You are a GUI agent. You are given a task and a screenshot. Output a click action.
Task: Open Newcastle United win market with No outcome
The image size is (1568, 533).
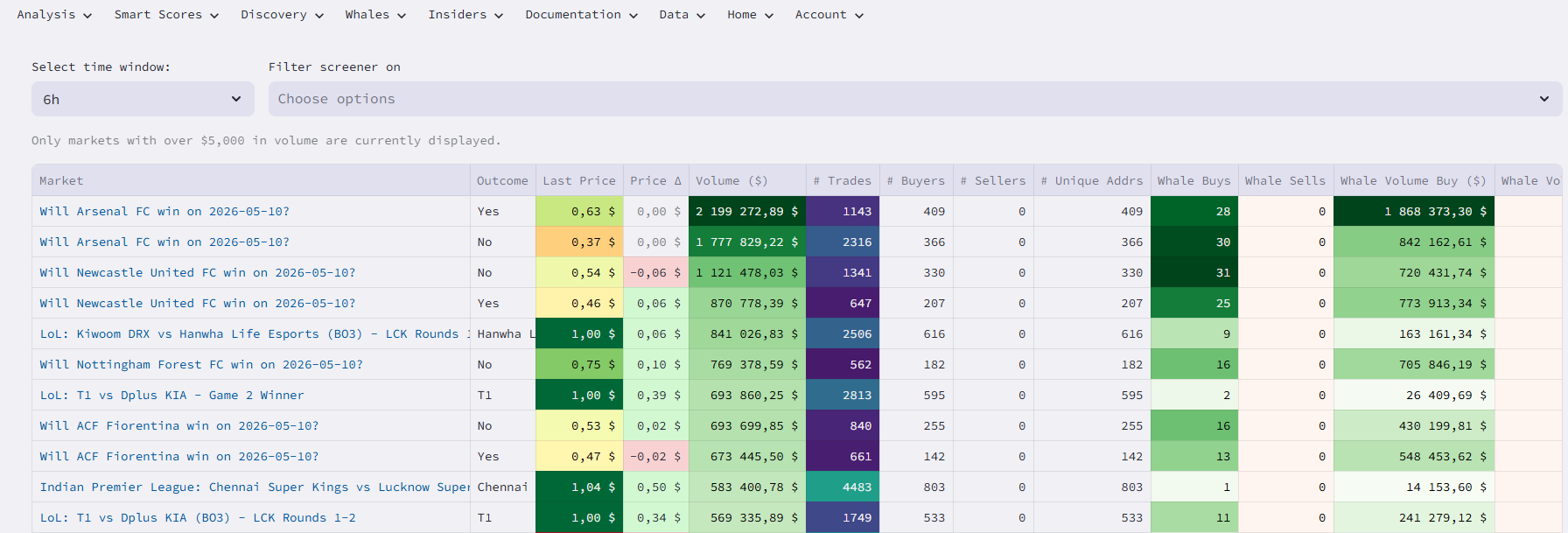[x=198, y=273]
